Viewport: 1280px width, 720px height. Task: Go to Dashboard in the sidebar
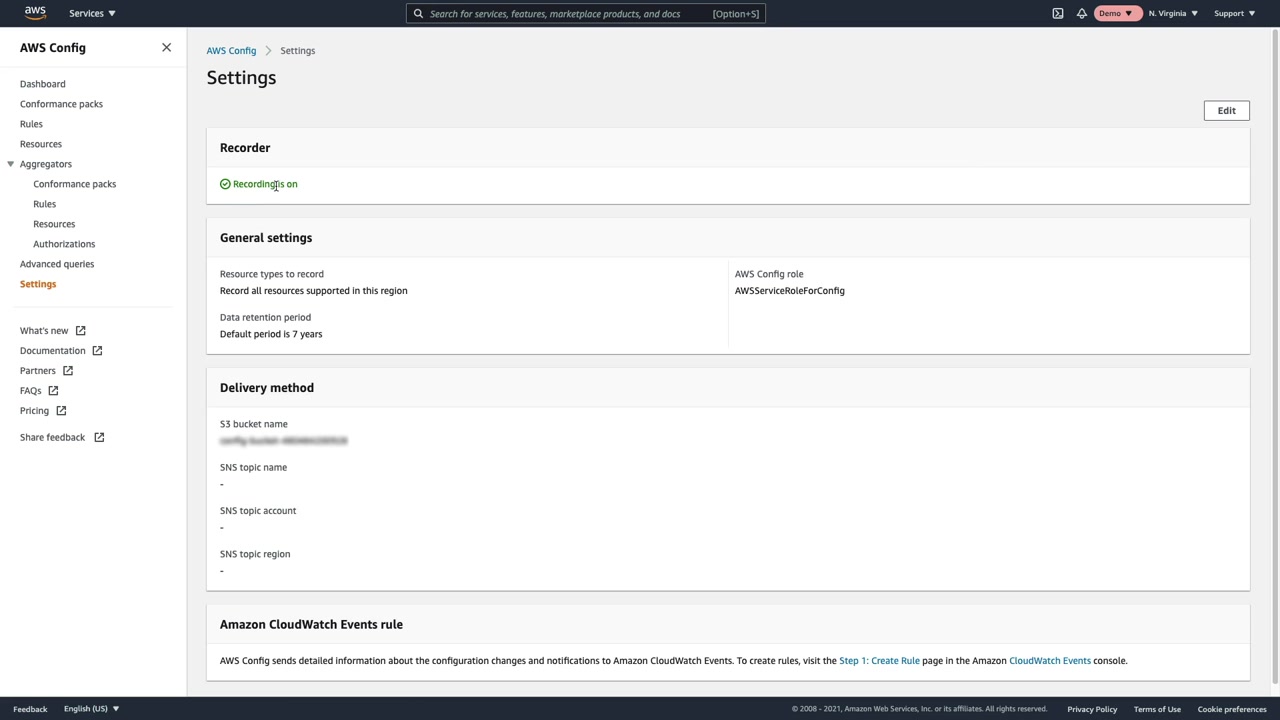coord(43,84)
